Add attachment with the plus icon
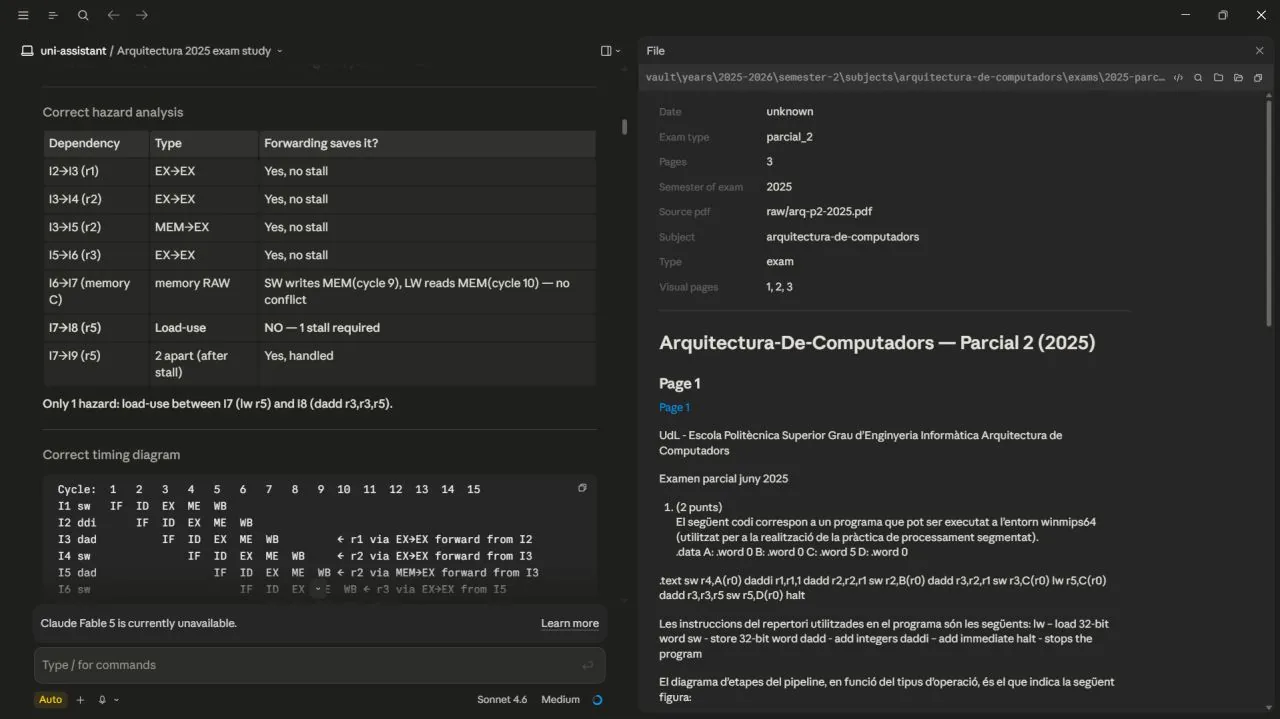The image size is (1280, 719). tap(81, 700)
